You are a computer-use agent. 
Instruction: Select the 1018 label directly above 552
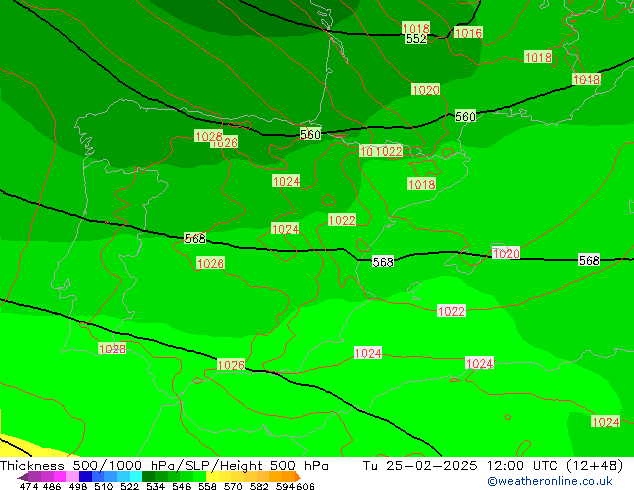416,28
